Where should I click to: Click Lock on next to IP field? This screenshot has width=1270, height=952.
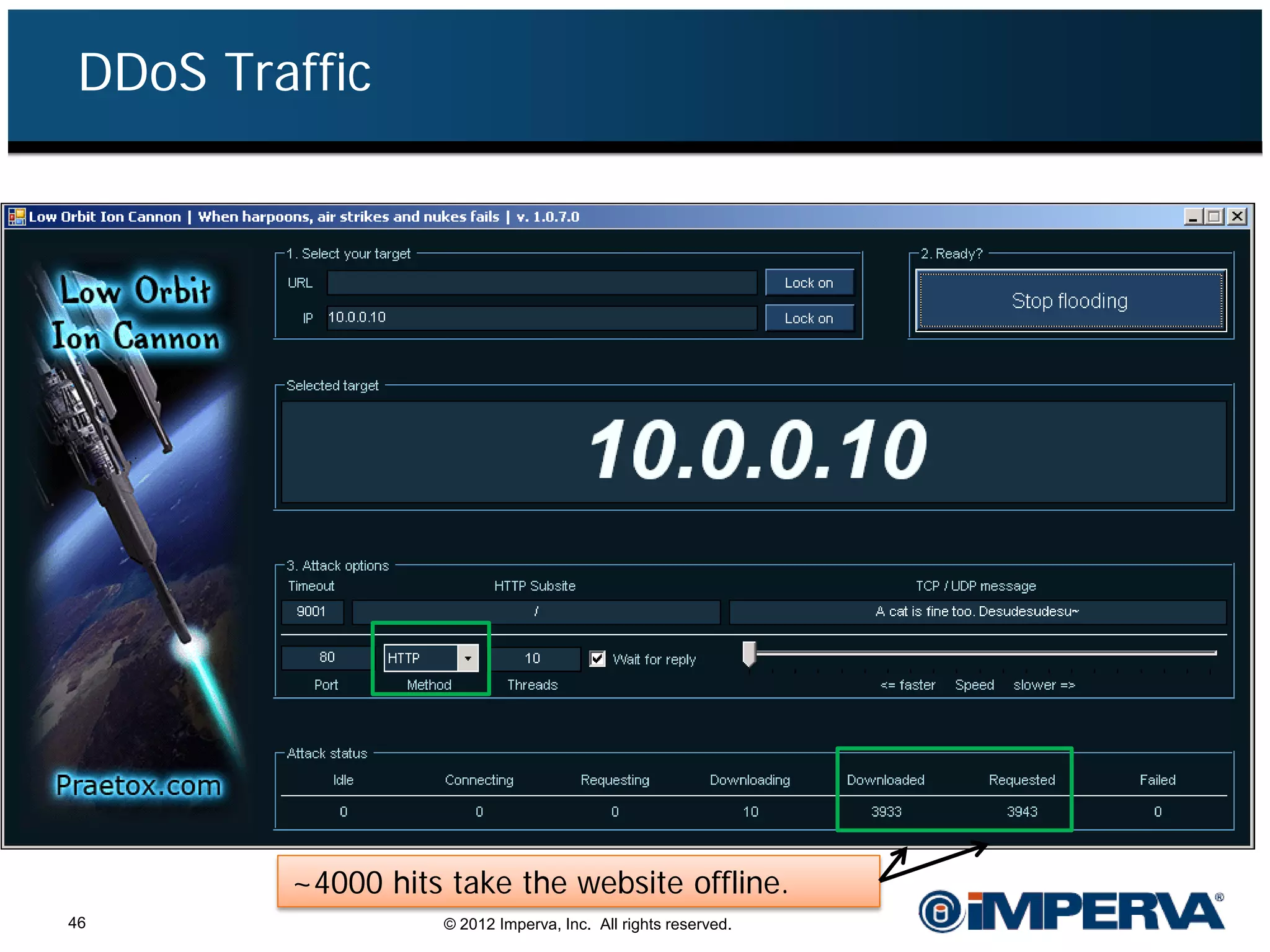click(x=809, y=318)
